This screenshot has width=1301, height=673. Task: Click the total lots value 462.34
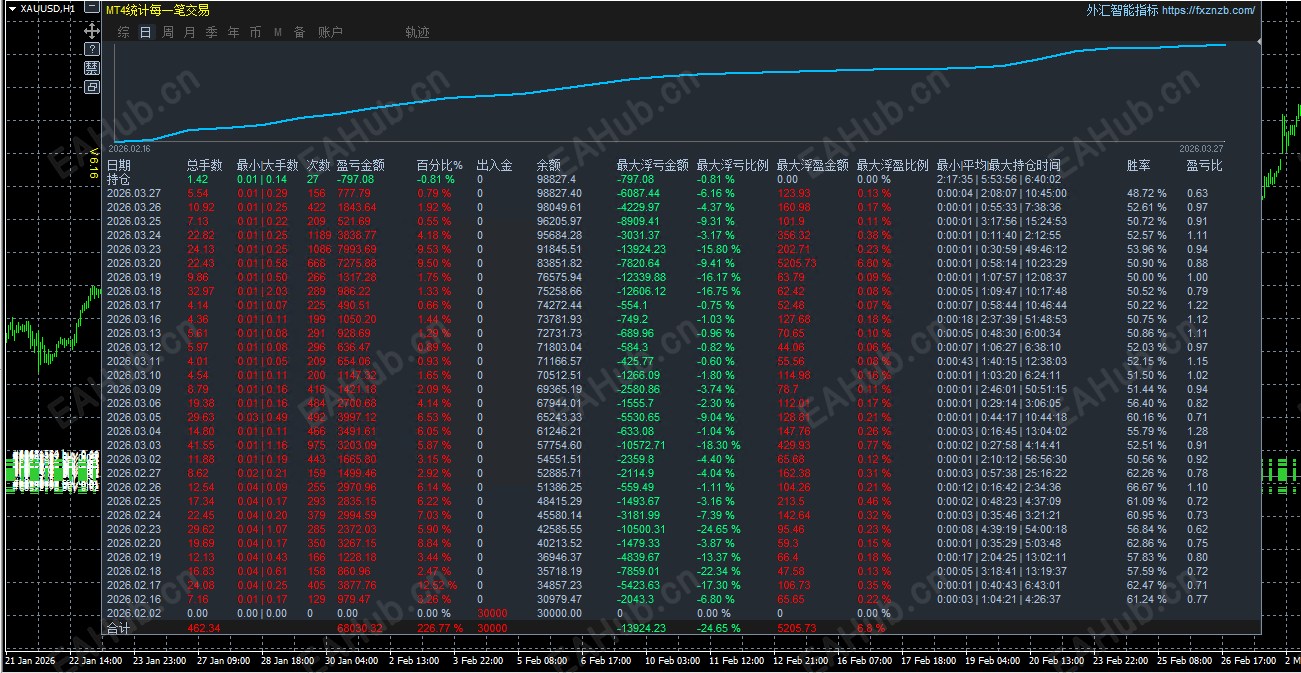click(x=204, y=628)
